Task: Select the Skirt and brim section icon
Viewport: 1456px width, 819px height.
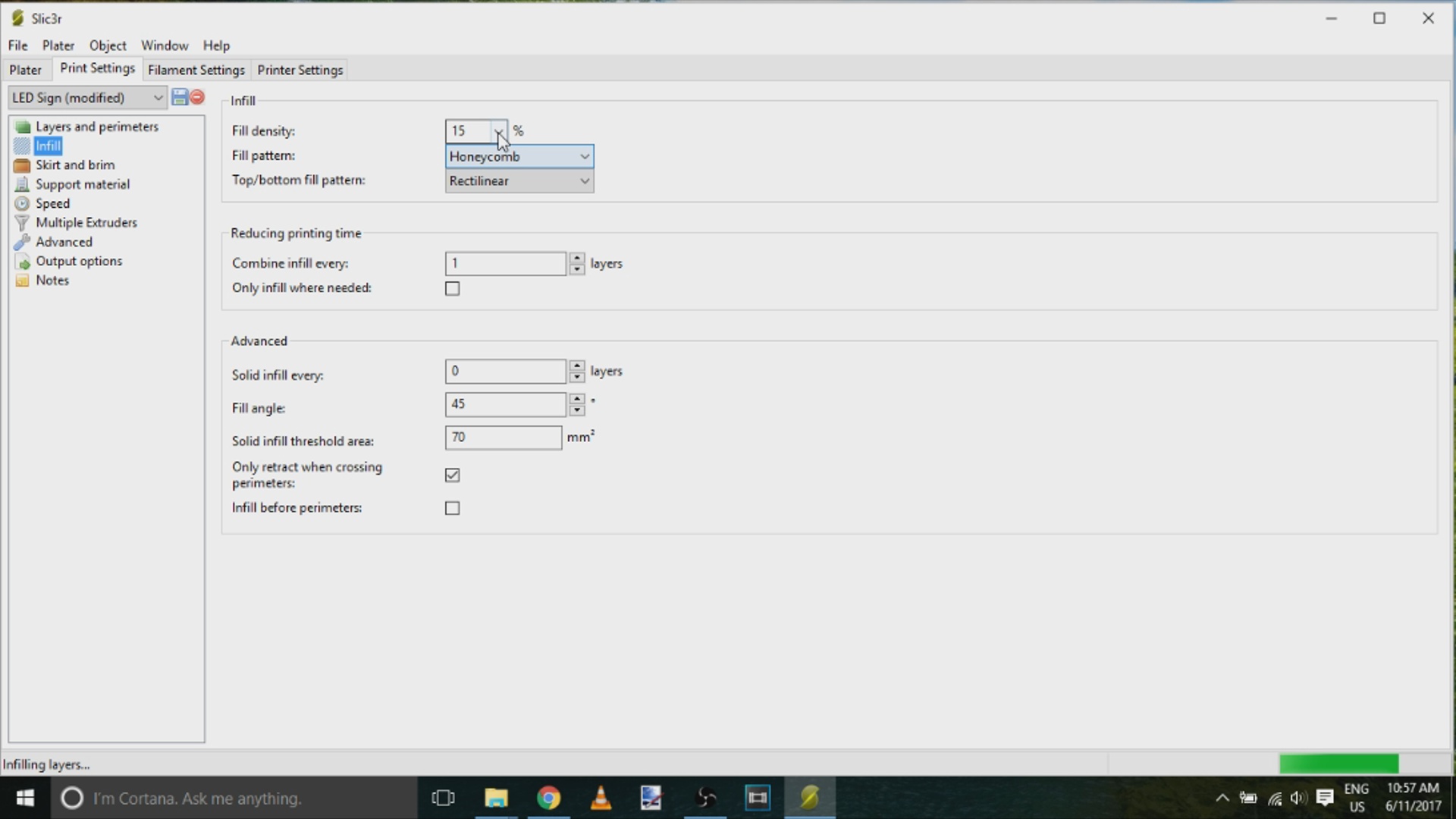Action: click(x=22, y=165)
